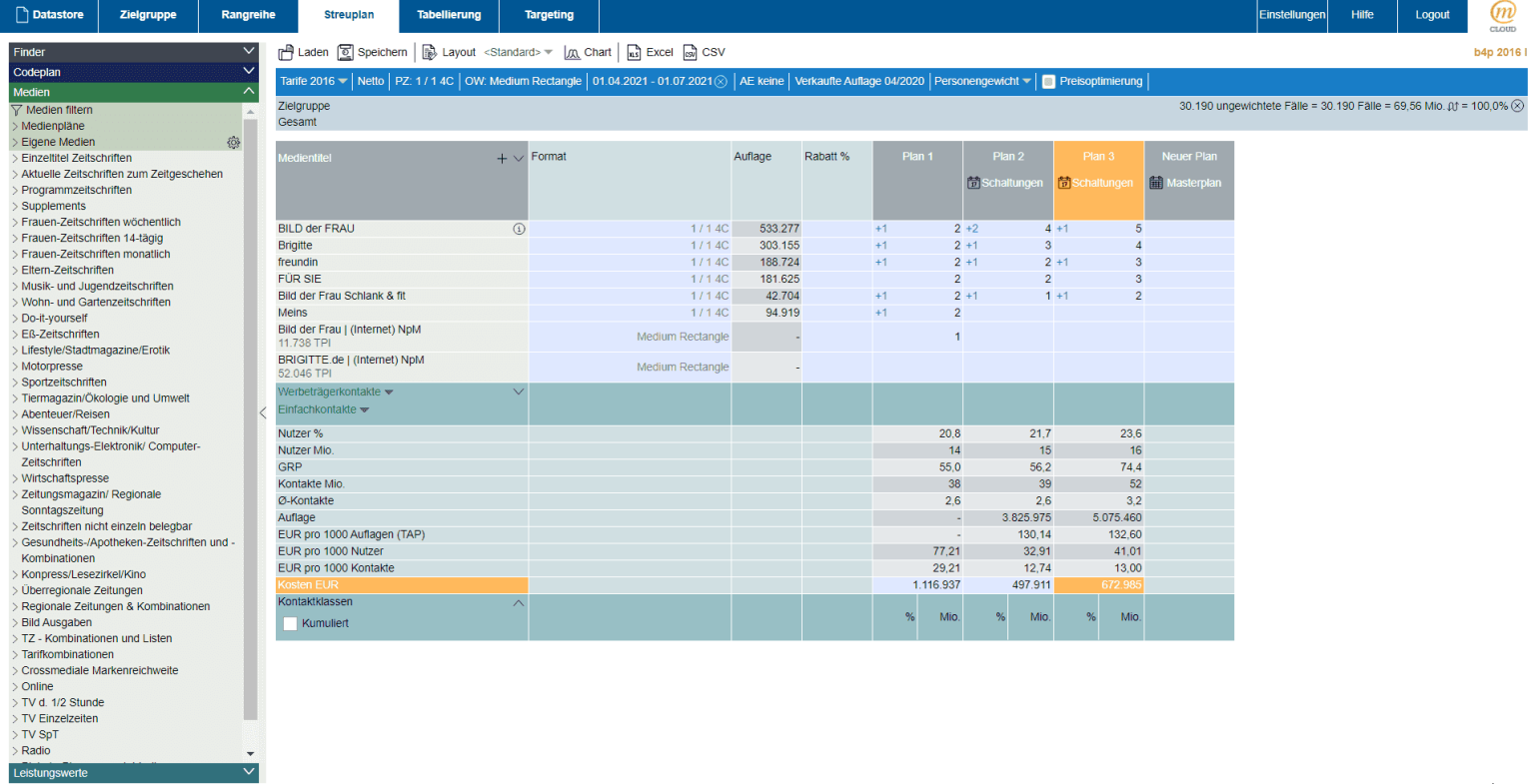Click info icon beside BILD der FRAU

point(519,229)
